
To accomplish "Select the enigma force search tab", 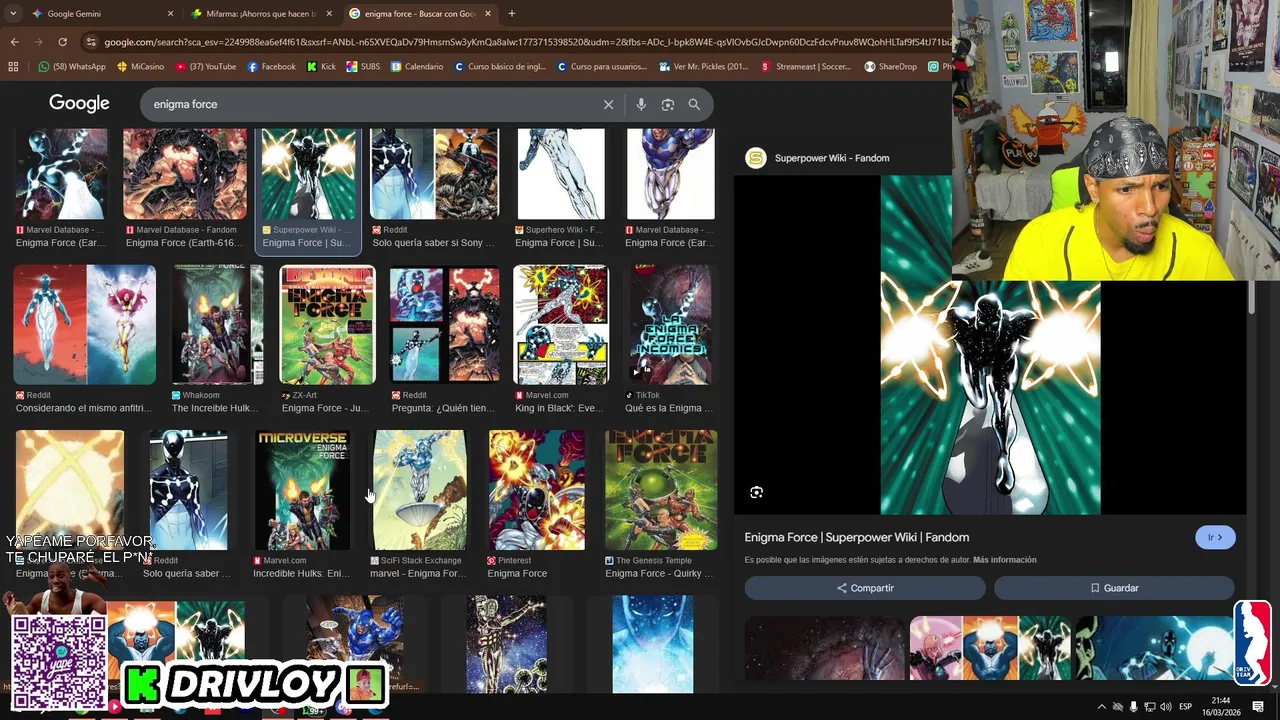I will [x=421, y=14].
